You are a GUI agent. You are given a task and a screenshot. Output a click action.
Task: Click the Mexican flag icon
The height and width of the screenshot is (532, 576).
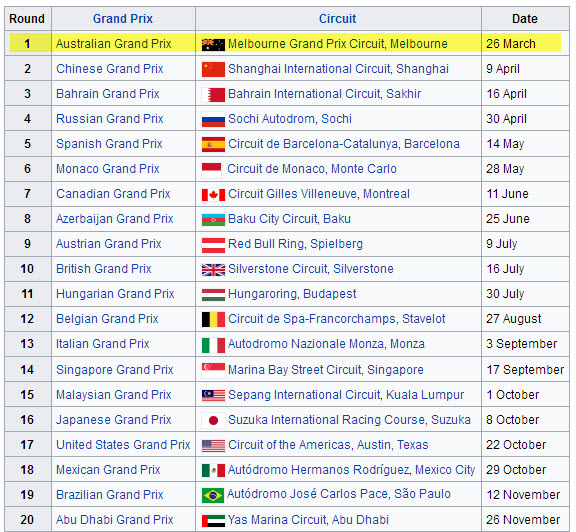pos(213,470)
